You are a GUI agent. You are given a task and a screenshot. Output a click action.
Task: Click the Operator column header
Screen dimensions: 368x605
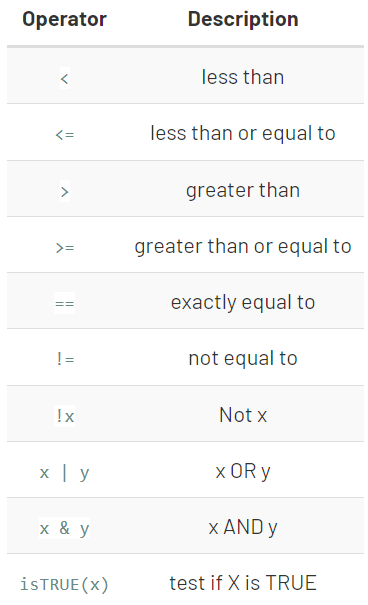tap(64, 19)
